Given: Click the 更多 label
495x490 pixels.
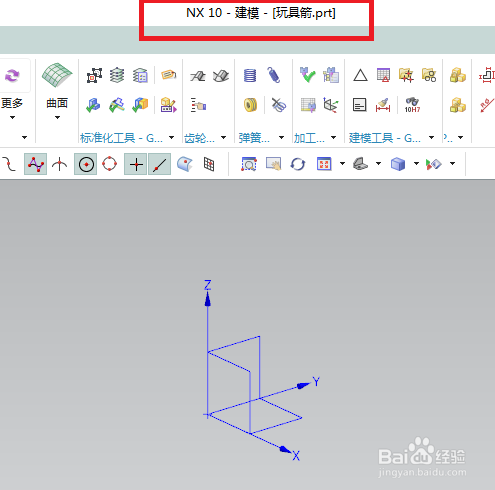Looking at the screenshot, I should click(x=12, y=103).
